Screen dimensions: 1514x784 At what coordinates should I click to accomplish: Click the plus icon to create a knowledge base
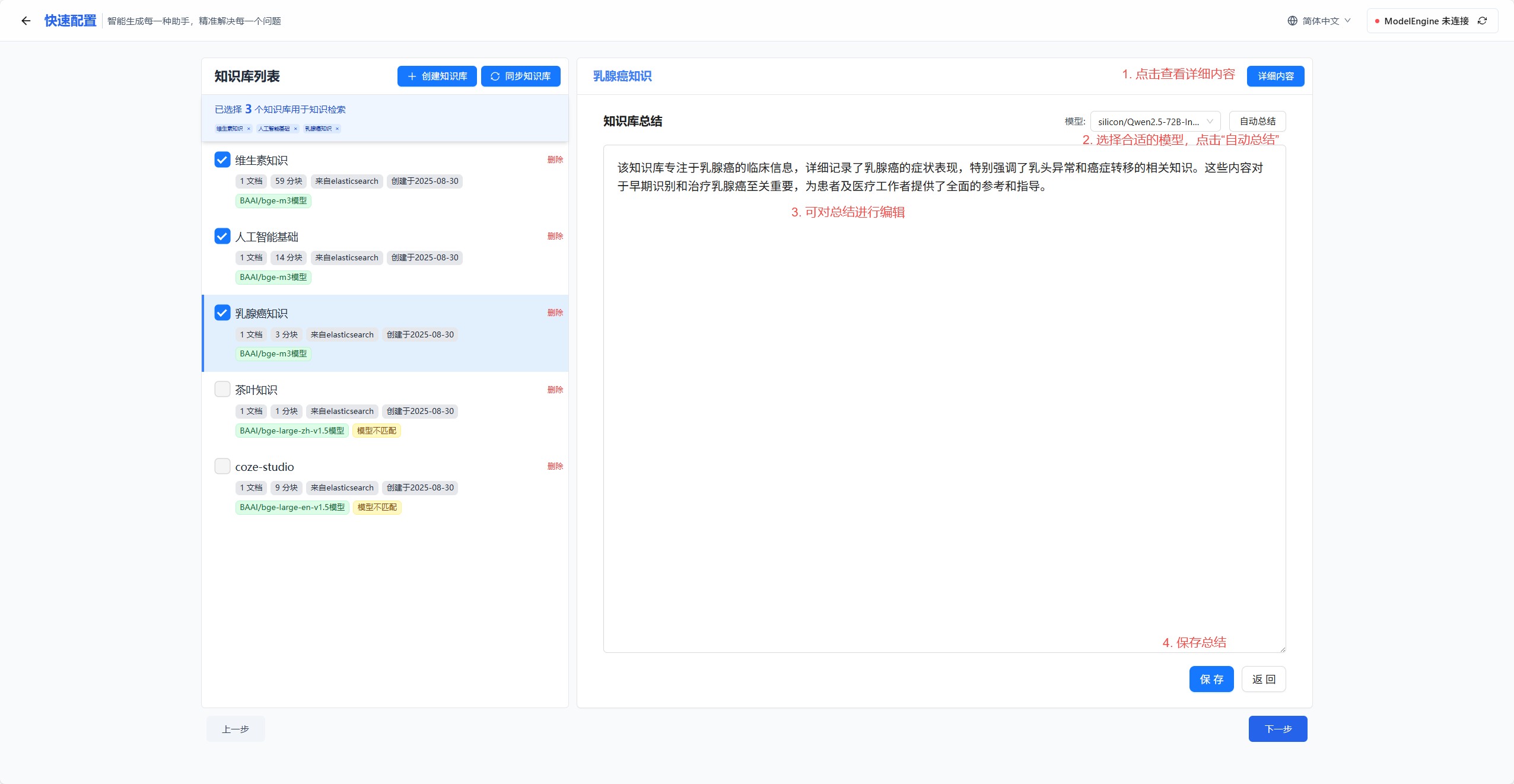click(412, 76)
